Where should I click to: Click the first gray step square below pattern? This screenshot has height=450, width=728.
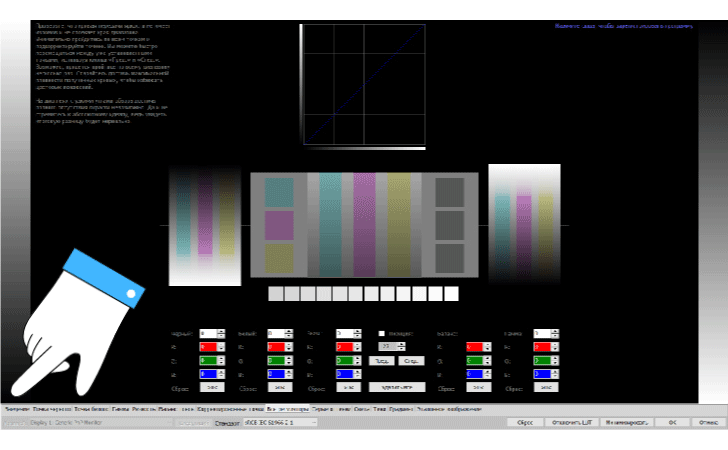[x=275, y=293]
